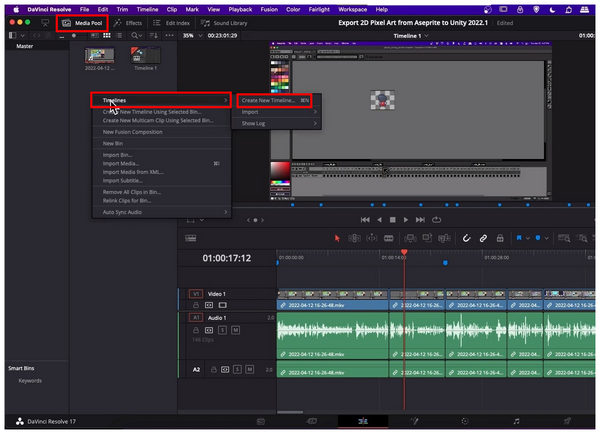Viewport: 600px width, 434px height.
Task: Click the Insert Clip tool icon
Action: [410, 238]
